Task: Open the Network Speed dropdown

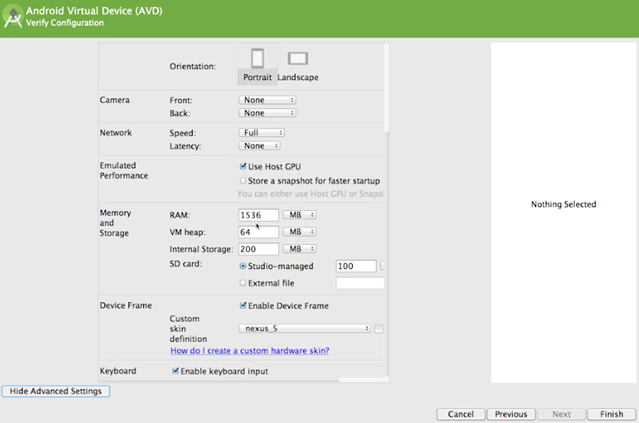Action: 261,132
